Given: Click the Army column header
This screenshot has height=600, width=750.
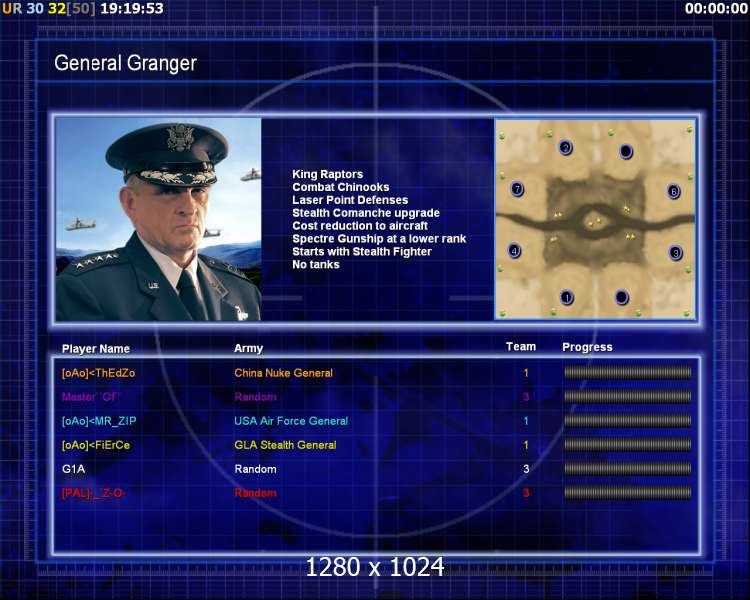Looking at the screenshot, I should click(x=248, y=348).
